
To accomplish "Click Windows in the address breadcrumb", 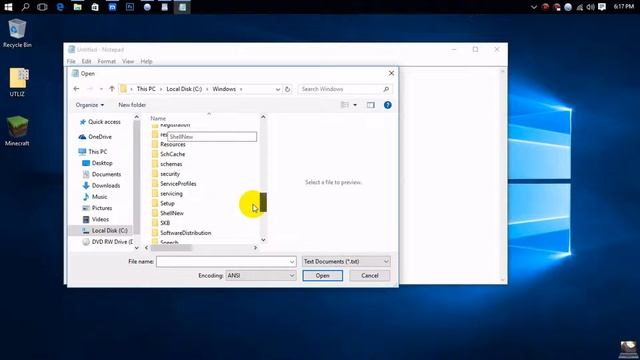I will click(x=224, y=89).
